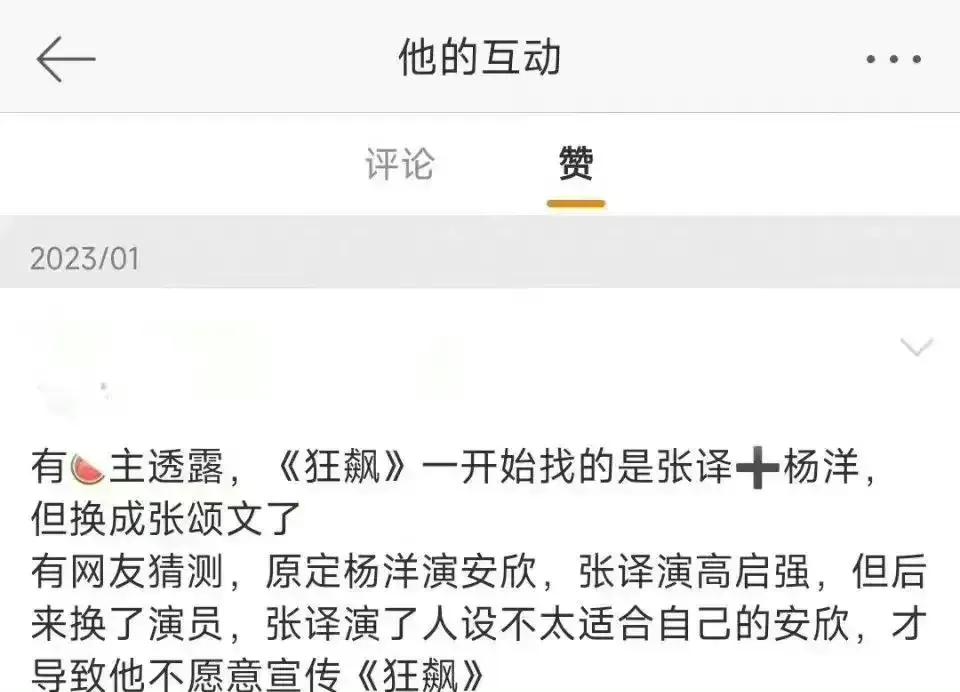960x692 pixels.
Task: Click the line 但换成张颂文了
Action: (x=166, y=519)
